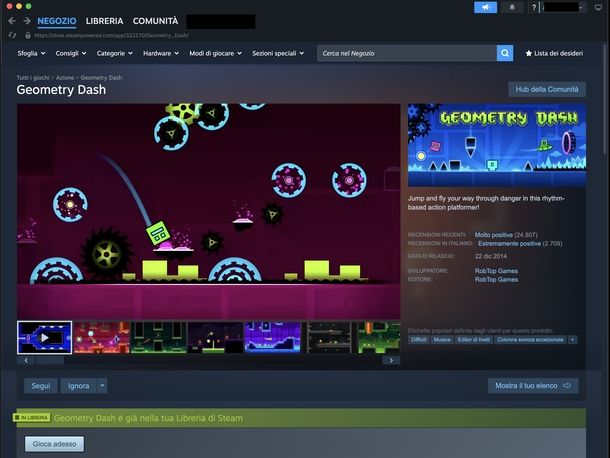Viewport: 610px width, 458px height.
Task: Open Estremamente positive Italian reviews
Action: pyautogui.click(x=509, y=244)
